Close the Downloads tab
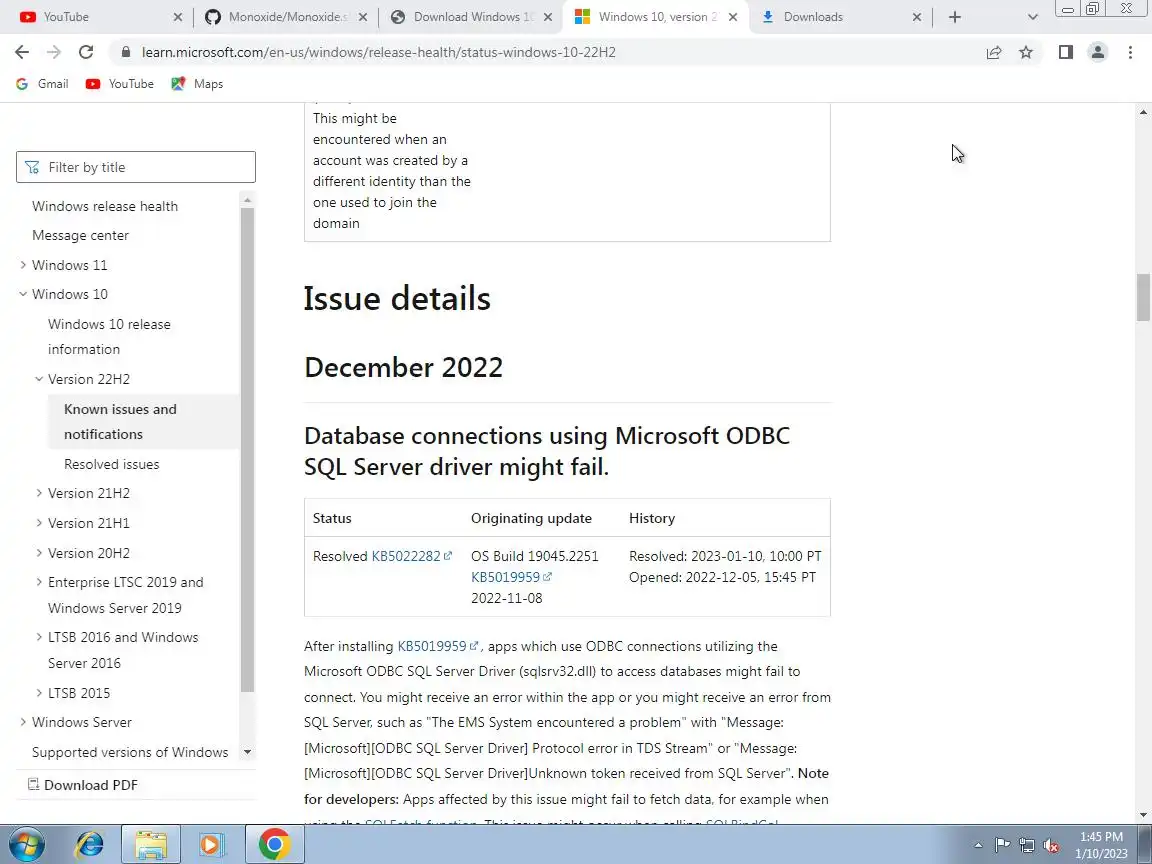The image size is (1152, 864). point(917,17)
